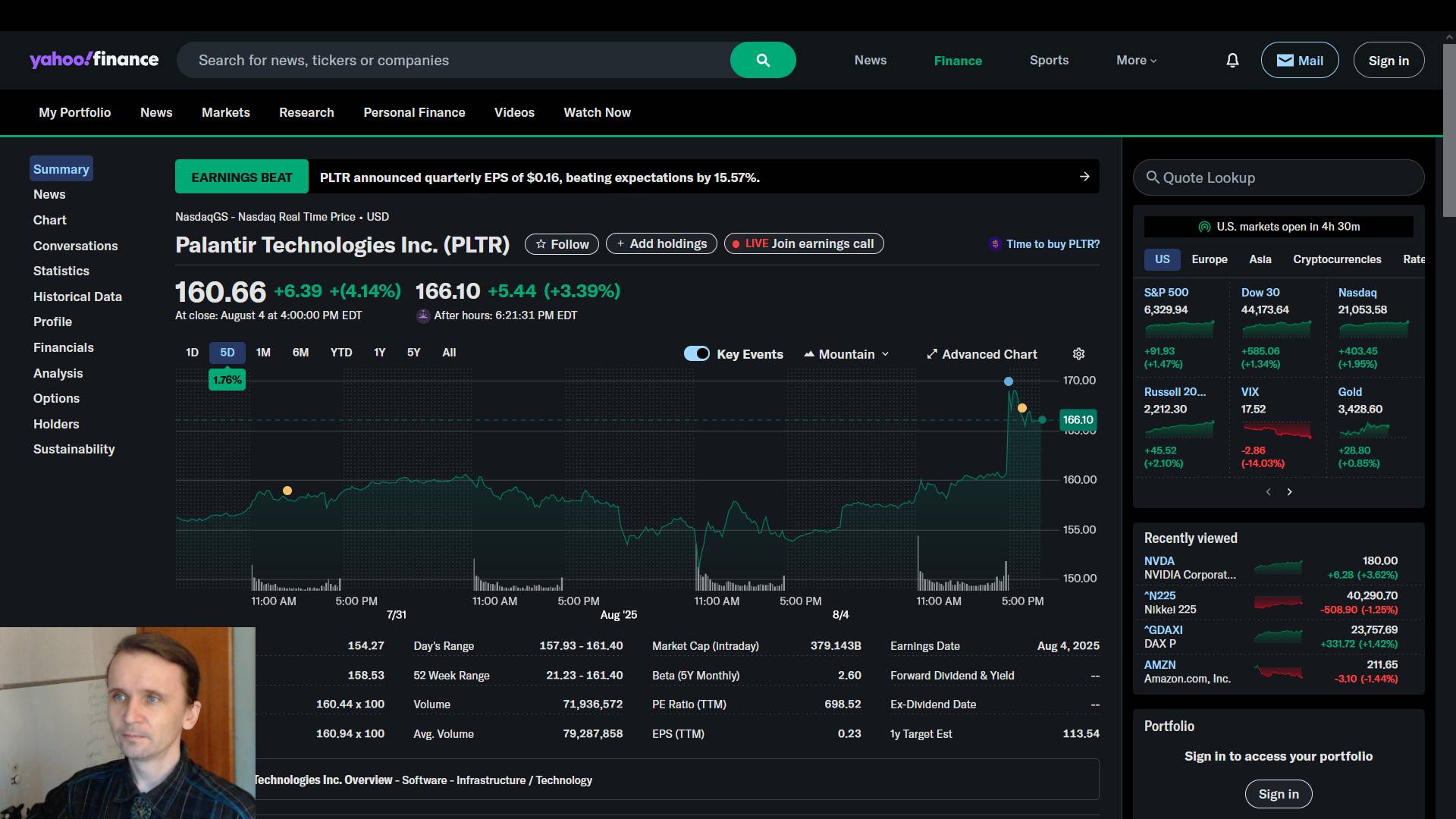The height and width of the screenshot is (819, 1456).
Task: Expand the Mountain chart type dropdown
Action: pyautogui.click(x=846, y=354)
